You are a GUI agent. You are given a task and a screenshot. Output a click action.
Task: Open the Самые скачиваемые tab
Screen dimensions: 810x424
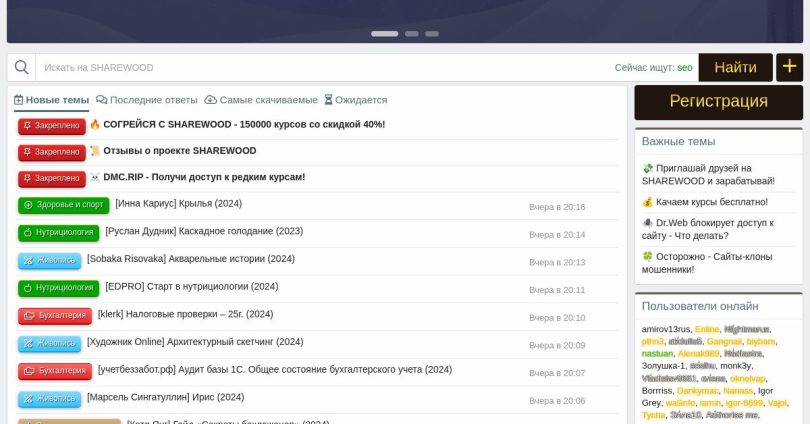261,100
